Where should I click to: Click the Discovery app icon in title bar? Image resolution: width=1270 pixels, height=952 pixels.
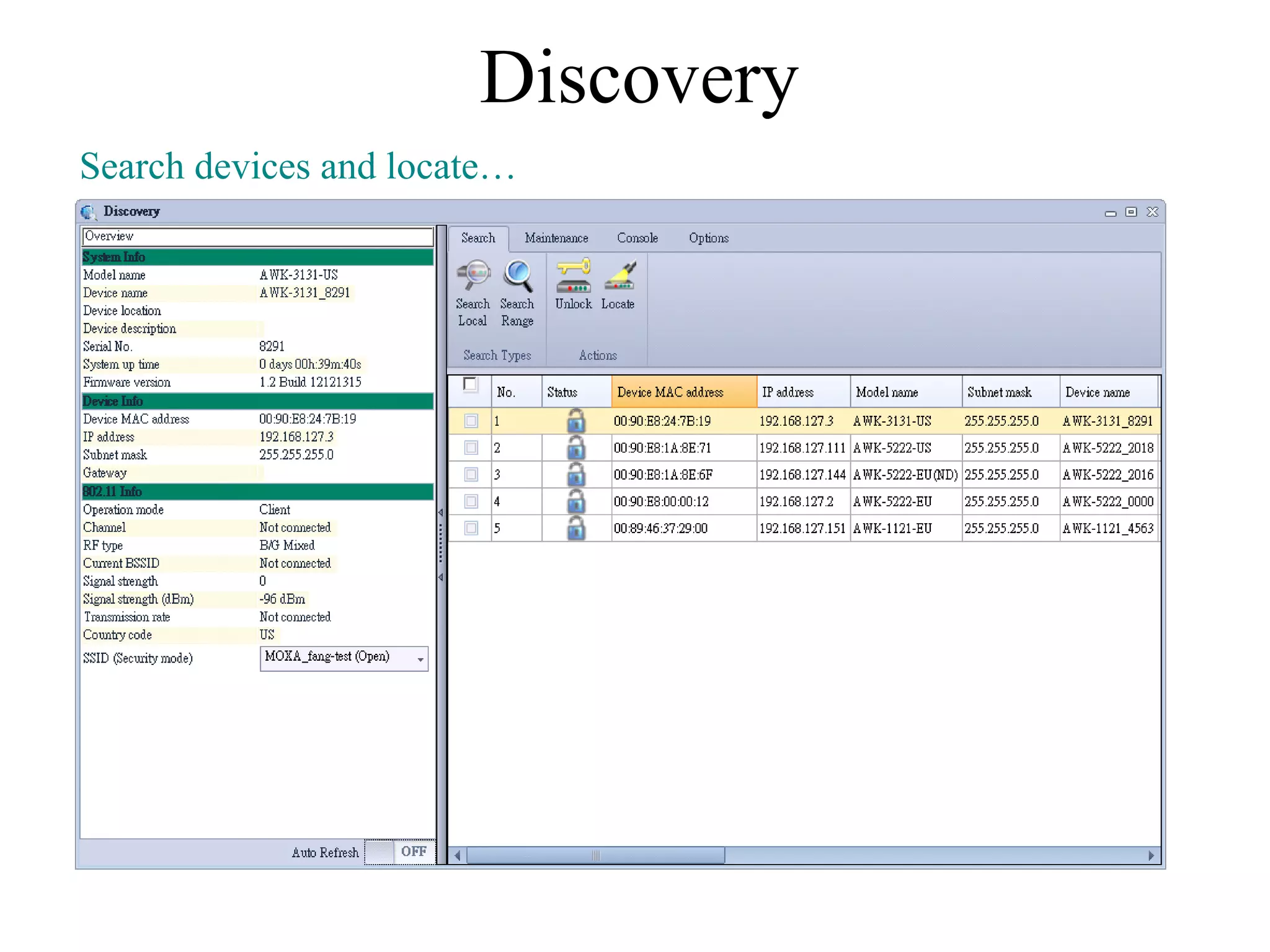coord(89,213)
